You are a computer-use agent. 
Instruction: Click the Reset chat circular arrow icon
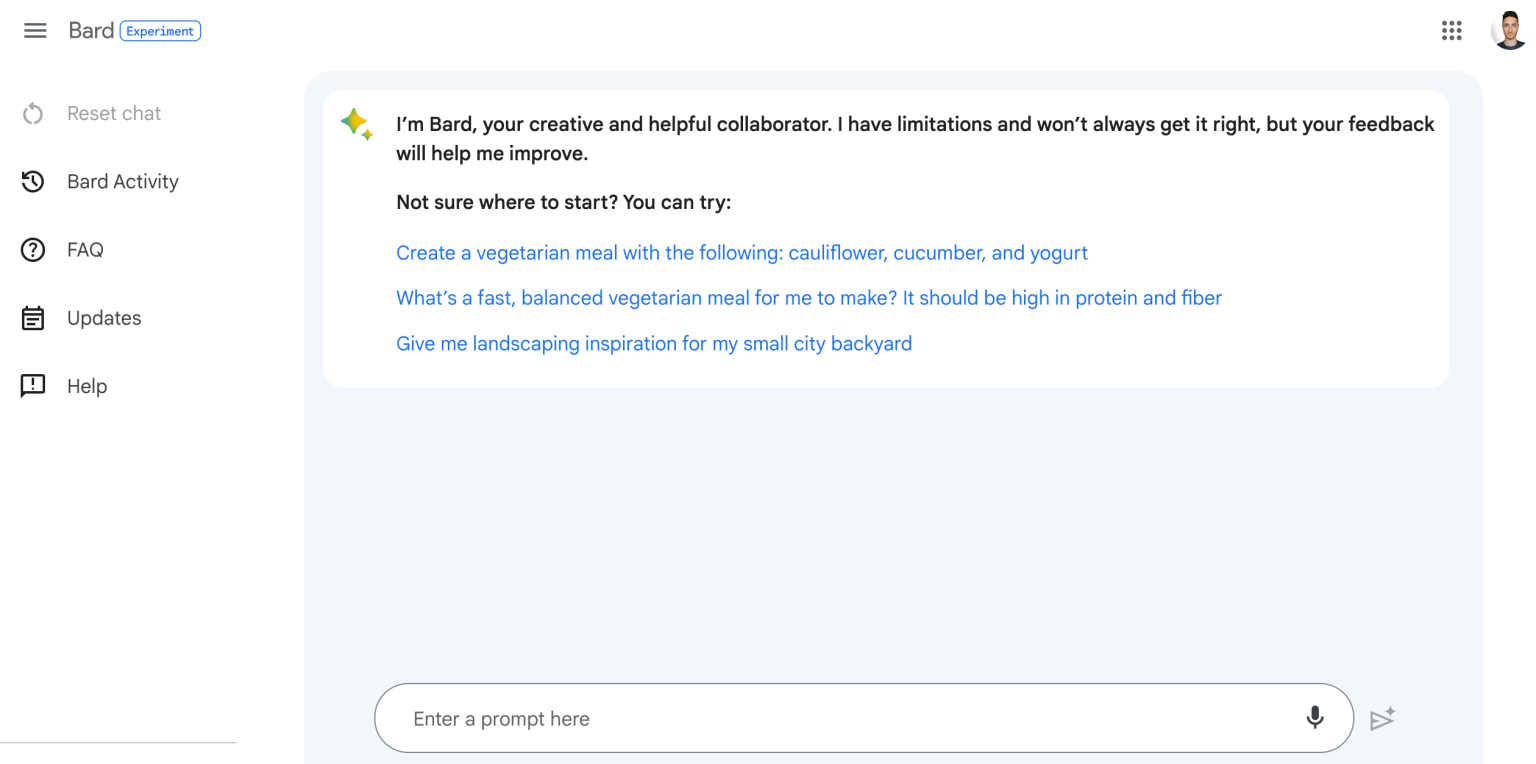point(33,114)
